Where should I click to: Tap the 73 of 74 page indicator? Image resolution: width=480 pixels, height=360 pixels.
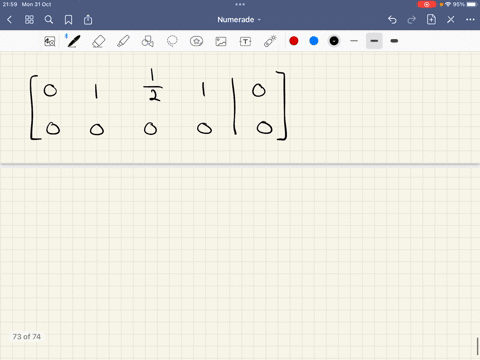tap(27, 337)
